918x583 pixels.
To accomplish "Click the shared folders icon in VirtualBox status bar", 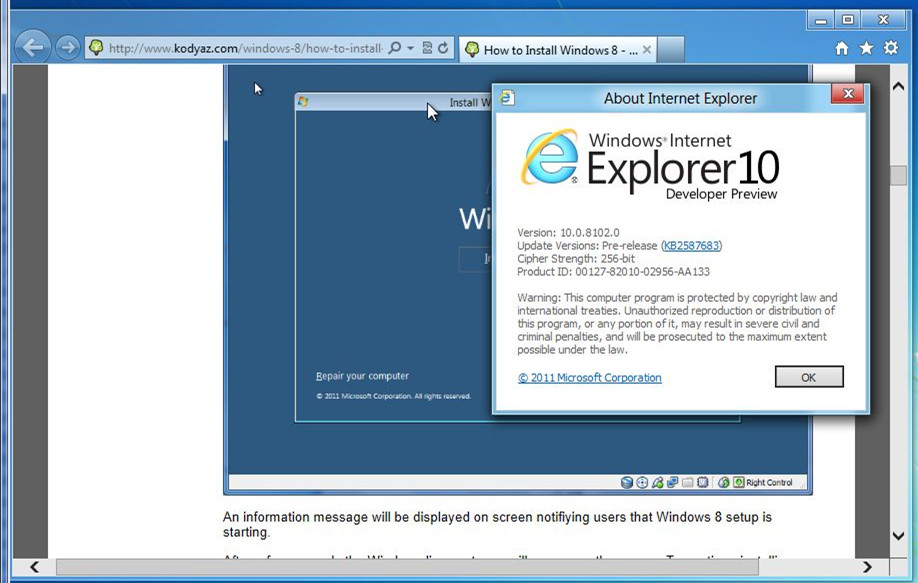I will (x=687, y=482).
